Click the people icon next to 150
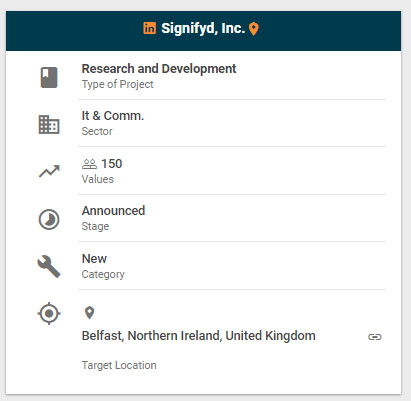 point(89,164)
